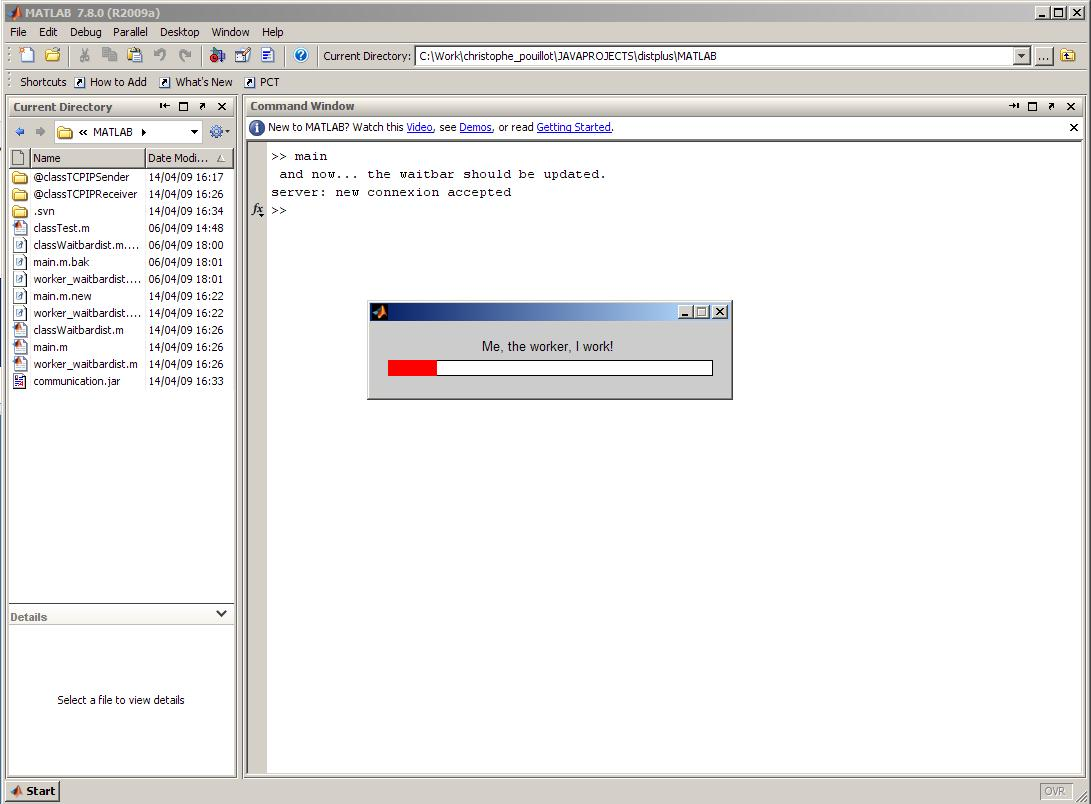Open the Profiler toolbar icon
1091x804 pixels.
(268, 56)
